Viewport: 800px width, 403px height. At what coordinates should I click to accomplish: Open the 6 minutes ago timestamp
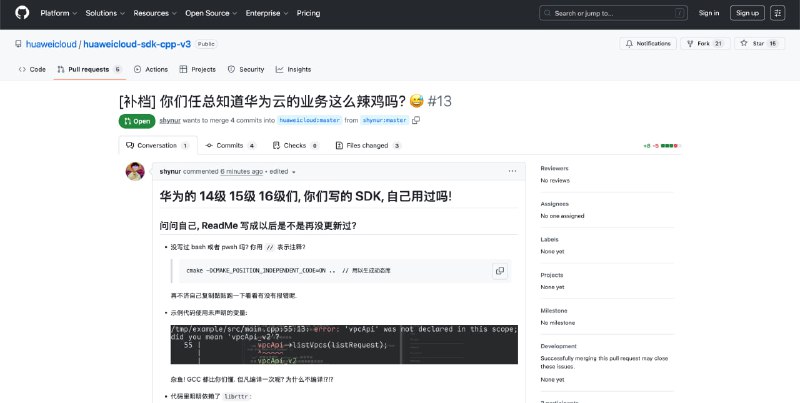tap(242, 171)
